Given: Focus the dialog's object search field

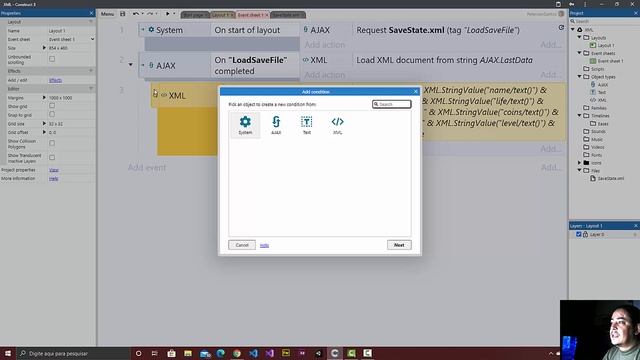Looking at the screenshot, I should click(x=391, y=104).
